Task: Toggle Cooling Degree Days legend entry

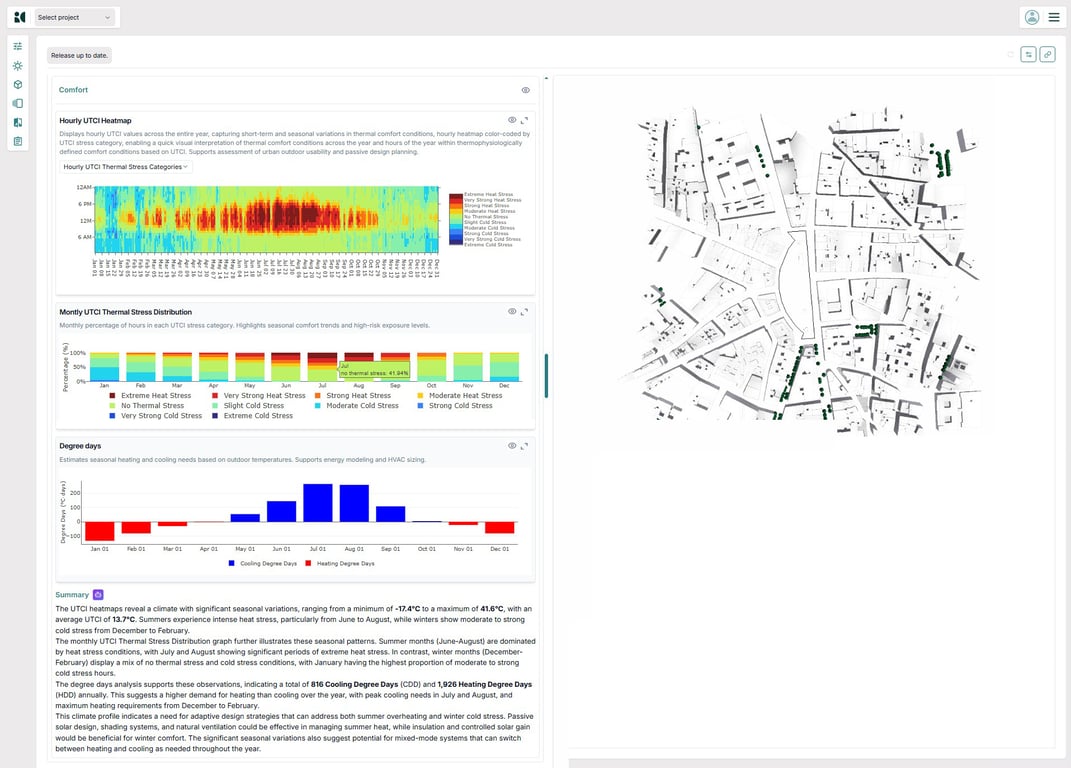Action: (266, 563)
